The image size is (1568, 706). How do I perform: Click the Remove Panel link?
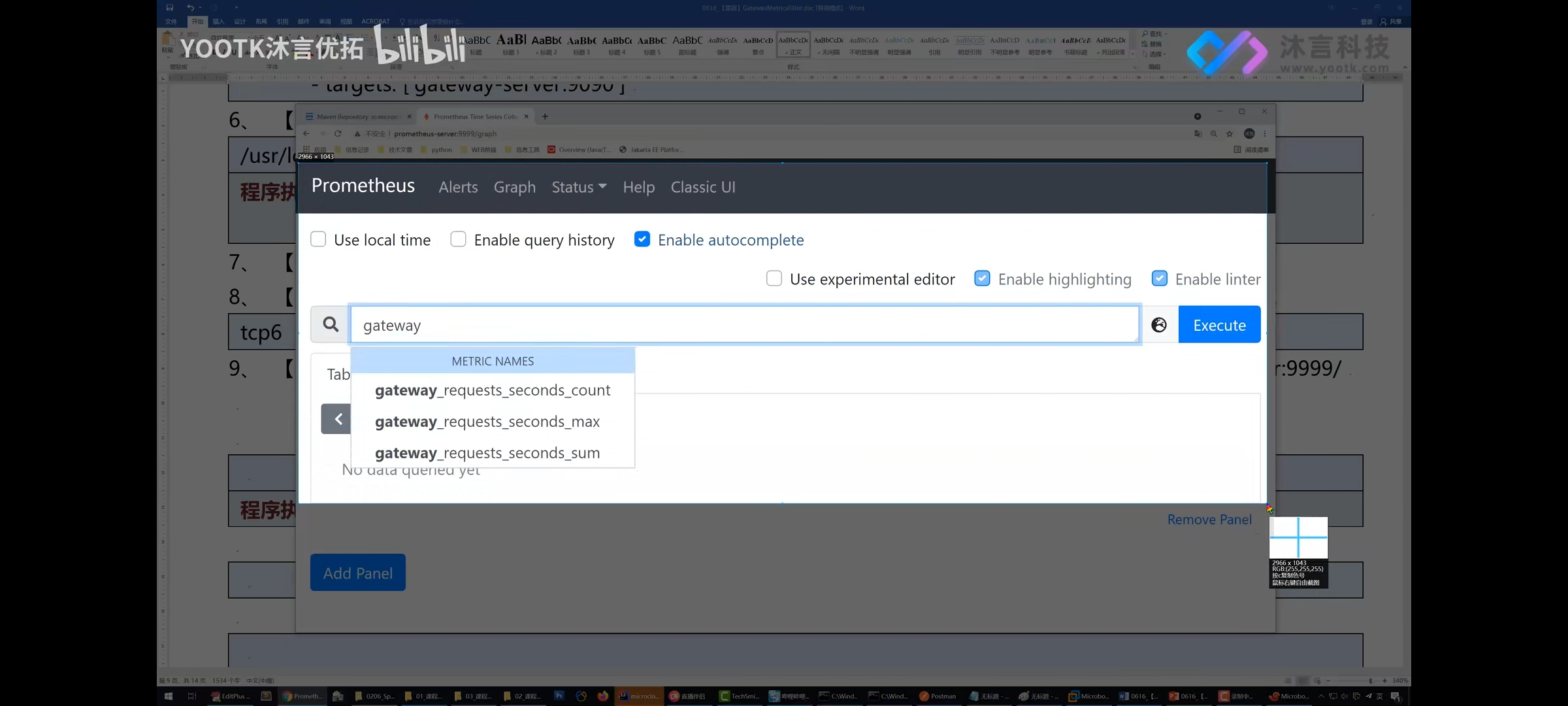click(1209, 520)
